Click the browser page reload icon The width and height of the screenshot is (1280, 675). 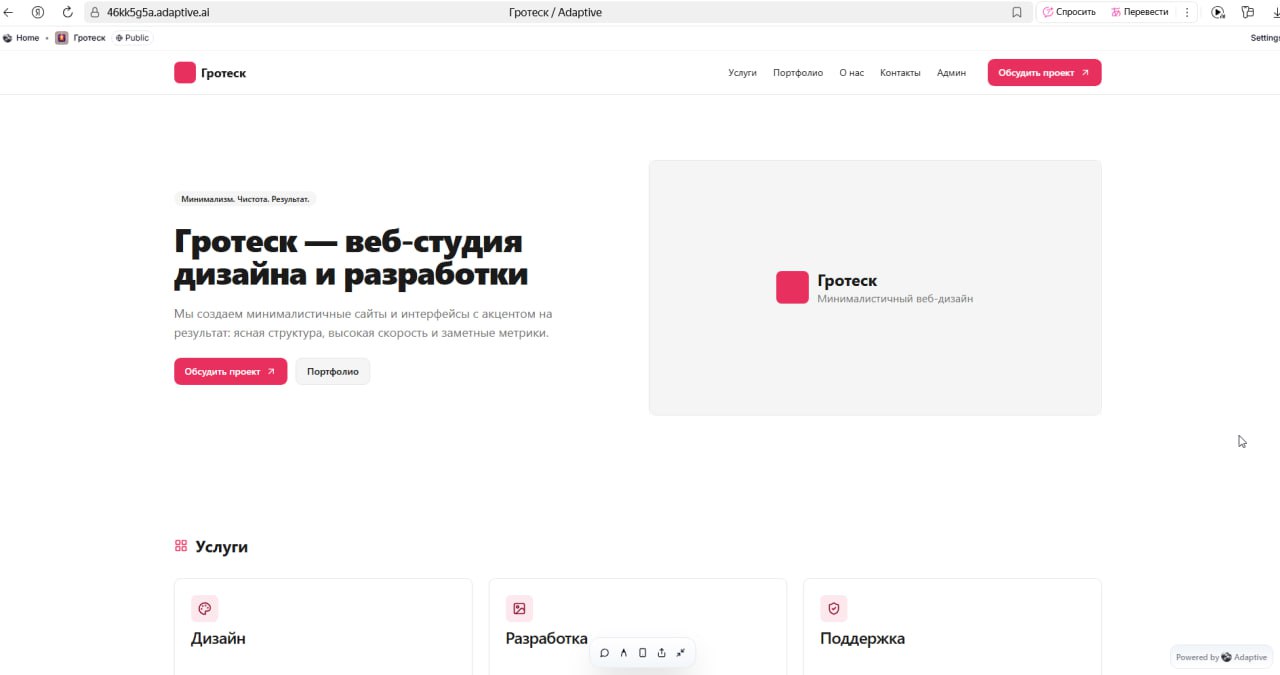pos(67,12)
